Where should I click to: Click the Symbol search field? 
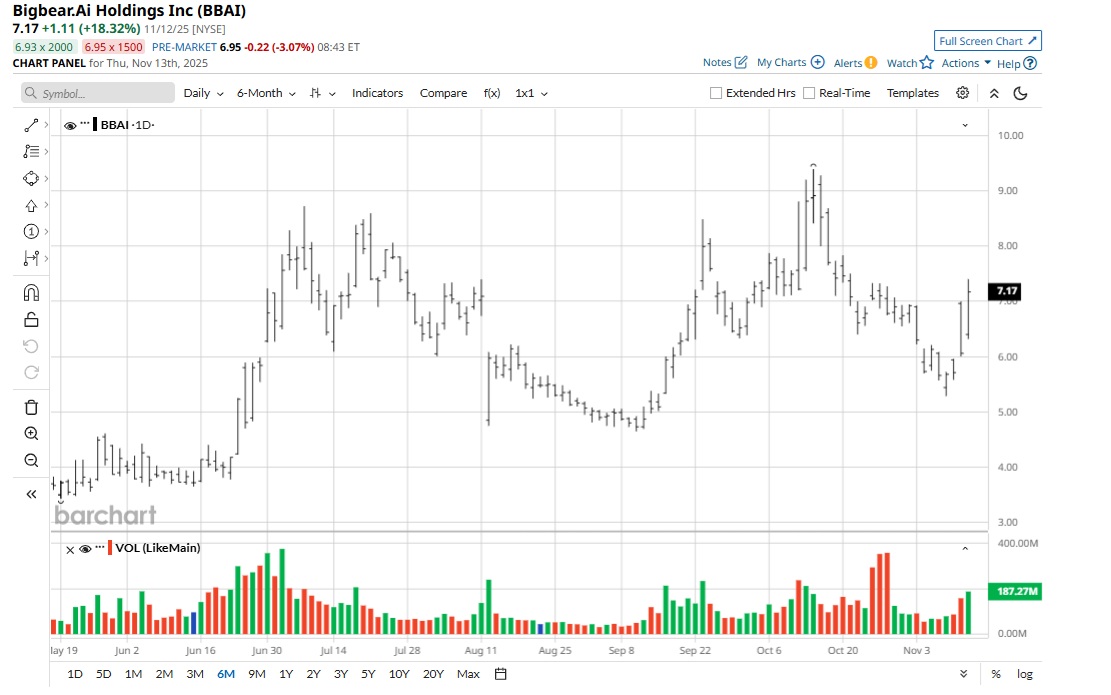(97, 93)
